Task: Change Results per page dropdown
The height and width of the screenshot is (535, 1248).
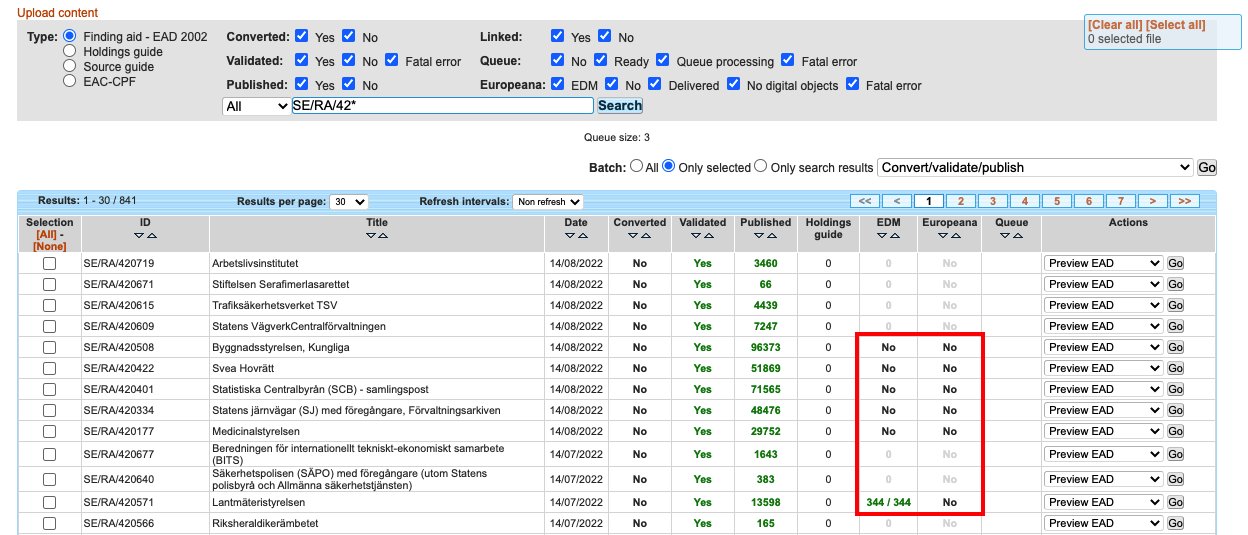Action: [x=349, y=202]
